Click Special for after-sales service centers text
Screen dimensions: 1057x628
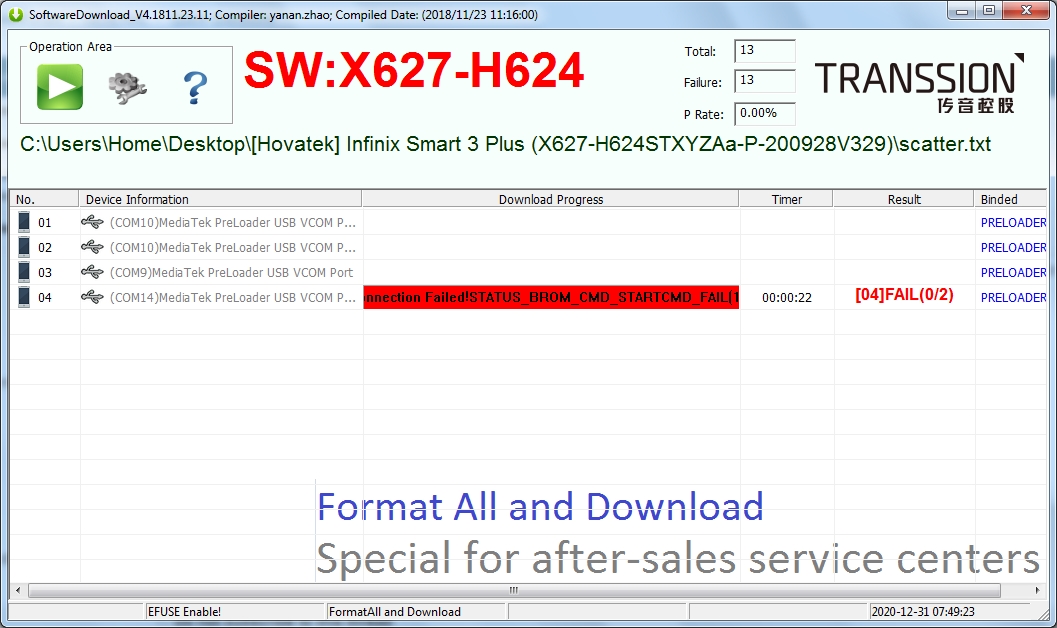coord(678,559)
